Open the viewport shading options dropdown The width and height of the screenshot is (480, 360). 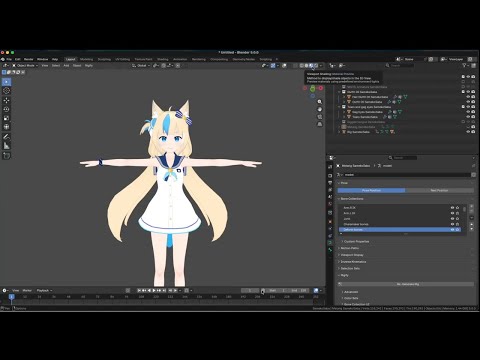(321, 66)
